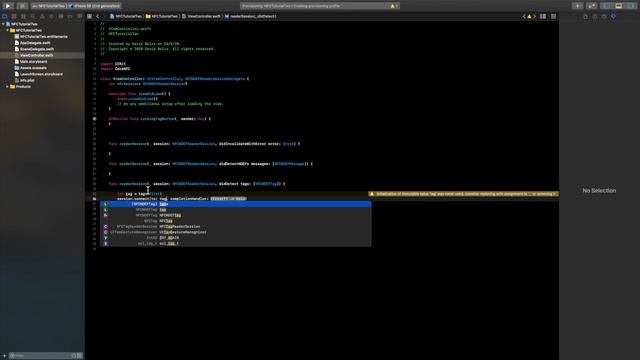Open the editor options layout button

(x=543, y=16)
